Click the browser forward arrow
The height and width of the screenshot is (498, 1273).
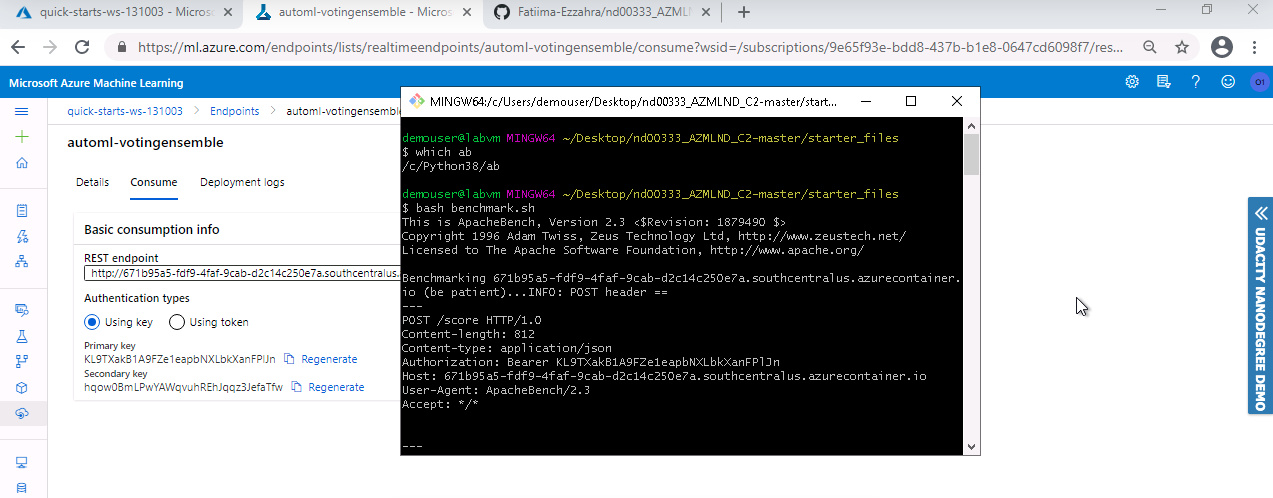(x=51, y=47)
